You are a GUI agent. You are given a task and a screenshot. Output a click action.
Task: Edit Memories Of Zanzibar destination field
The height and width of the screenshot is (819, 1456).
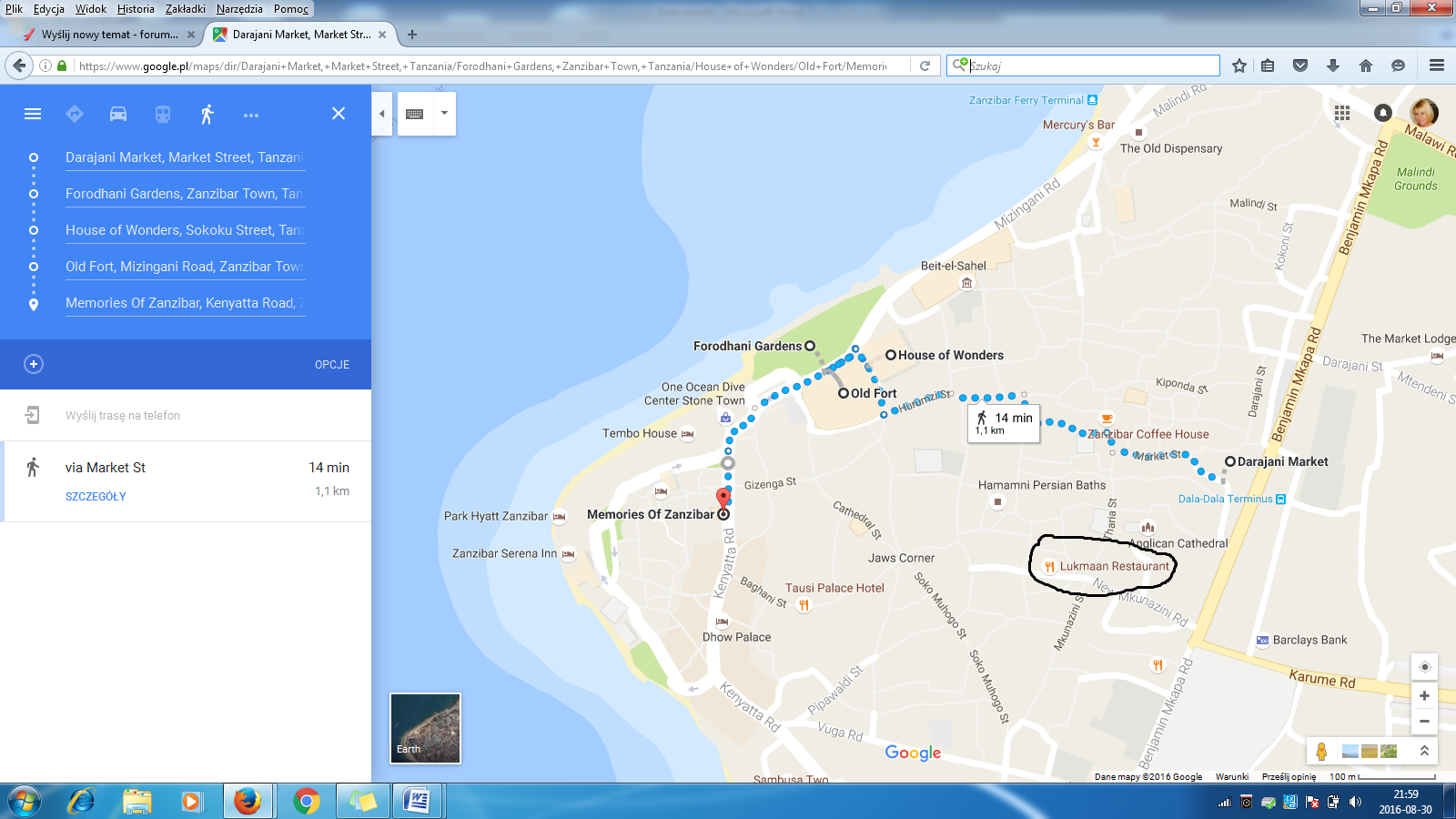click(x=185, y=303)
